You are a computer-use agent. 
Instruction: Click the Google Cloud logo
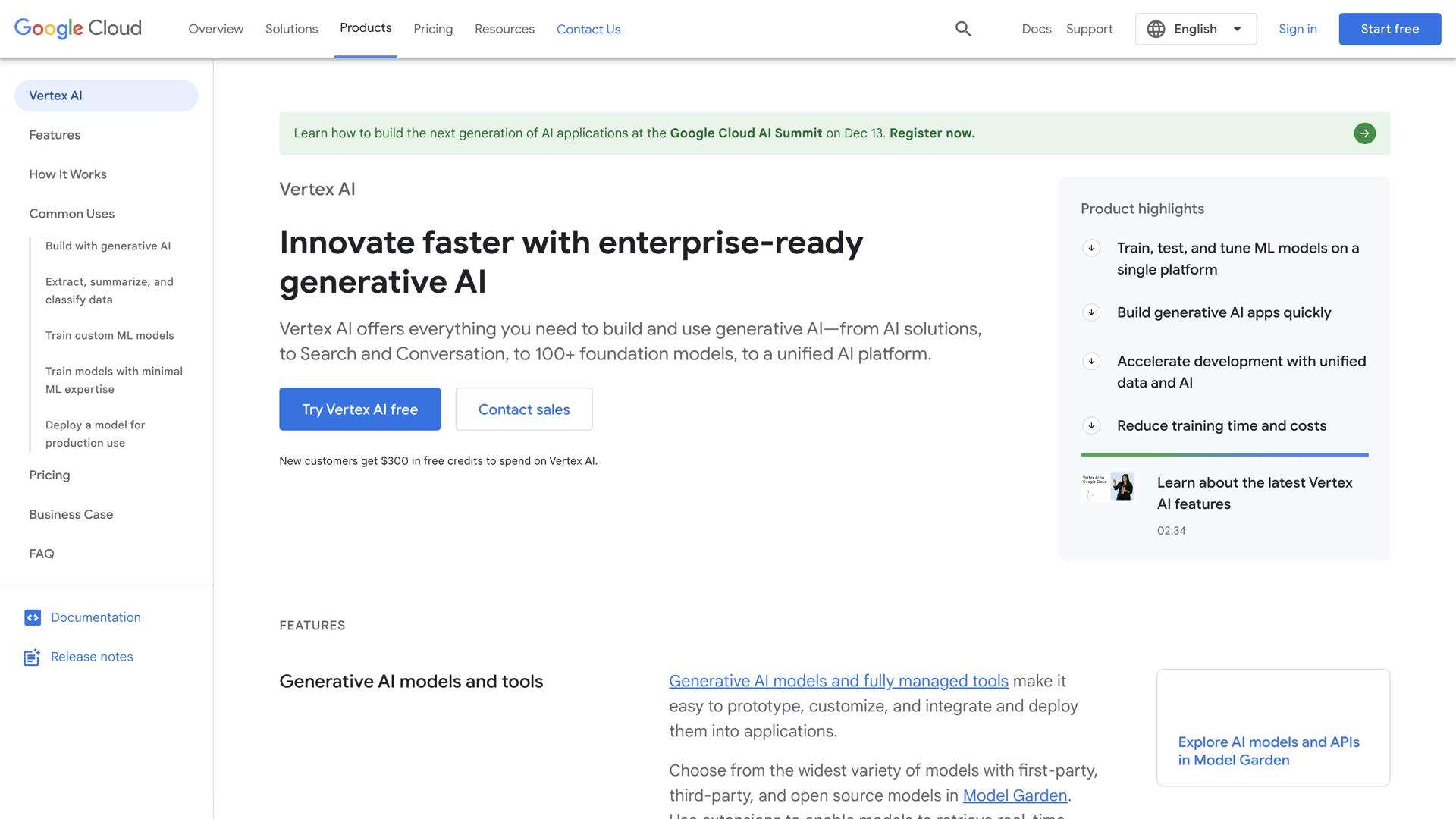(77, 28)
